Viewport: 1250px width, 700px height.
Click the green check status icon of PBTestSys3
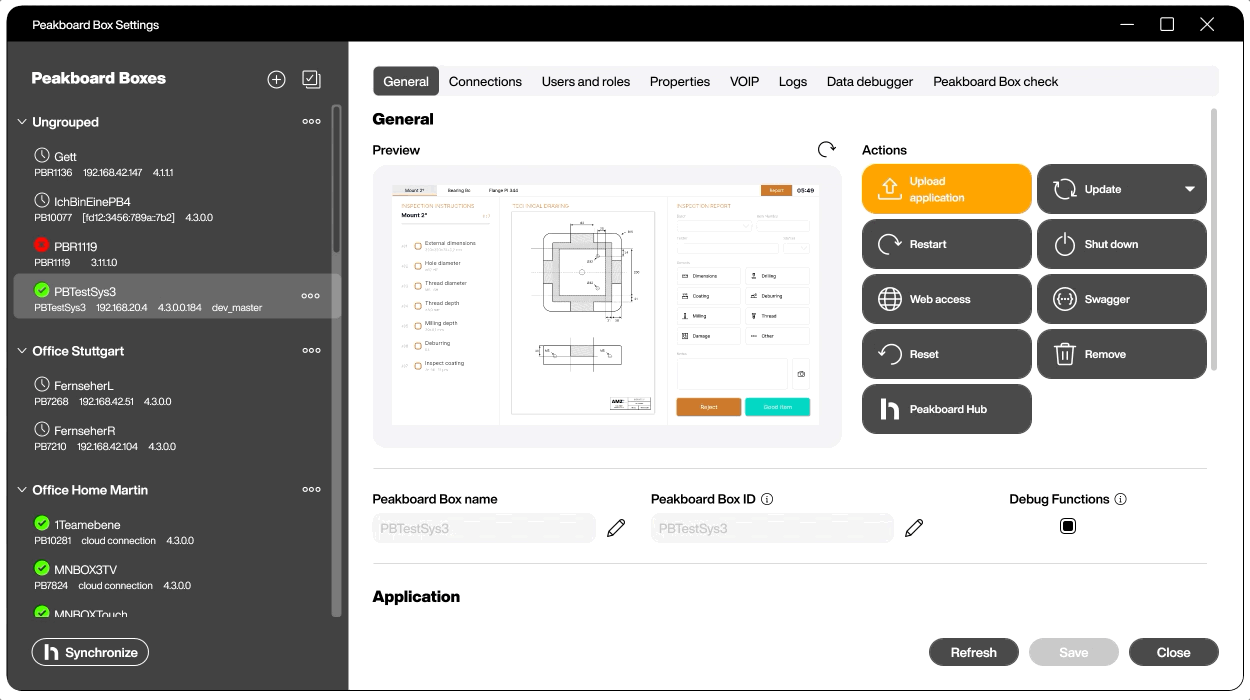tap(42, 290)
